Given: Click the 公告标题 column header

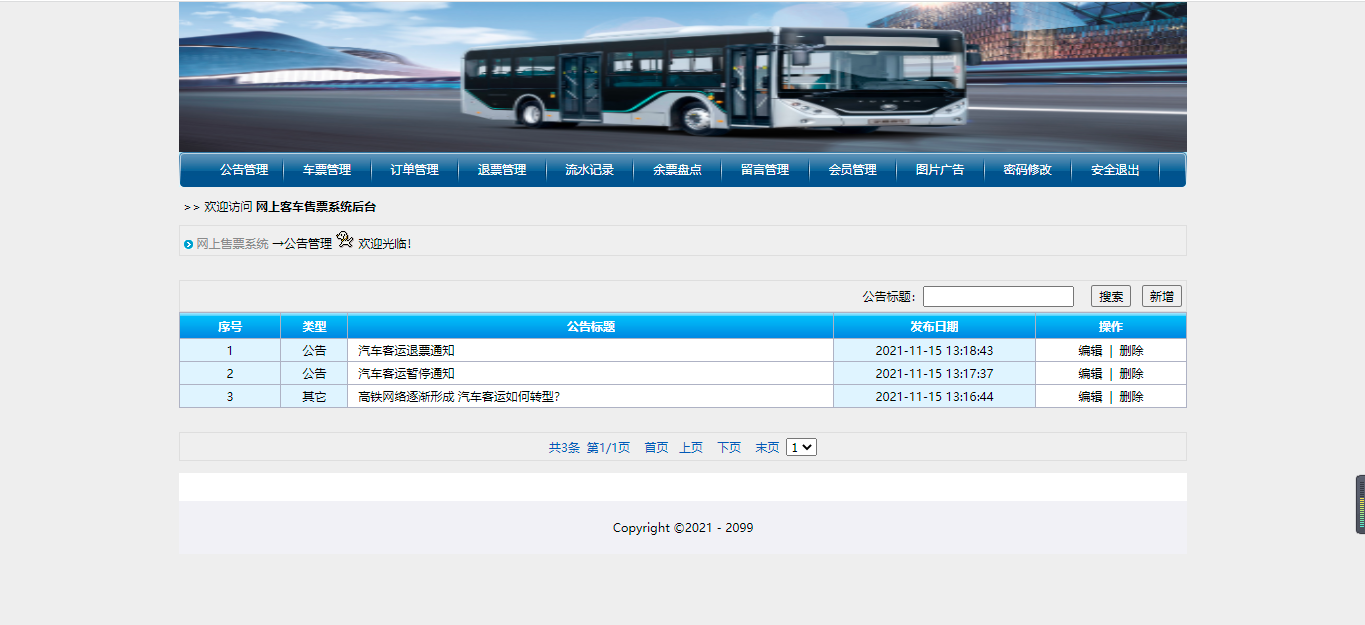Looking at the screenshot, I should pyautogui.click(x=590, y=327).
